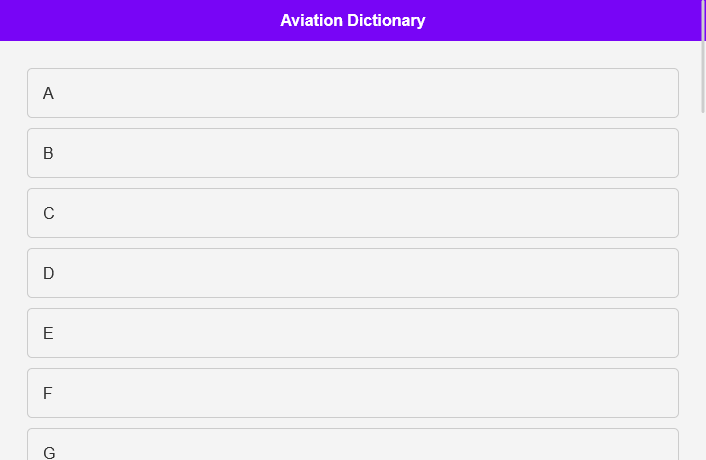706x460 pixels.
Task: Select the letter F text
Action: point(48,393)
